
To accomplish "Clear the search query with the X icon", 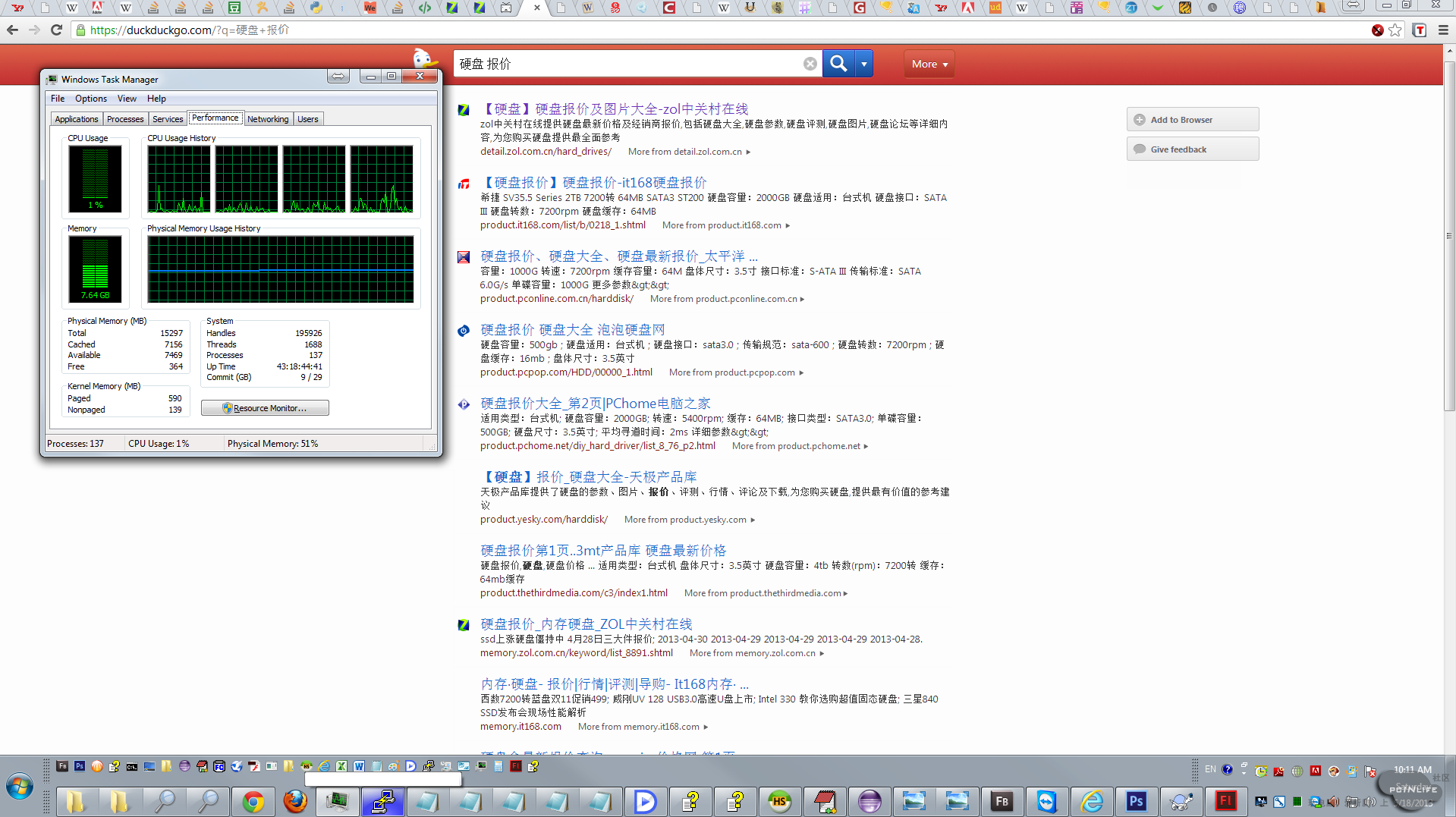I will pyautogui.click(x=810, y=64).
